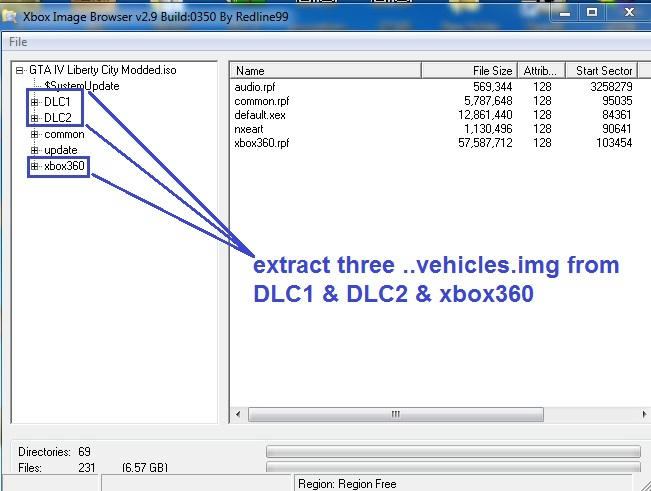Select the update folder in tree
This screenshot has height=491, width=651.
click(60, 150)
